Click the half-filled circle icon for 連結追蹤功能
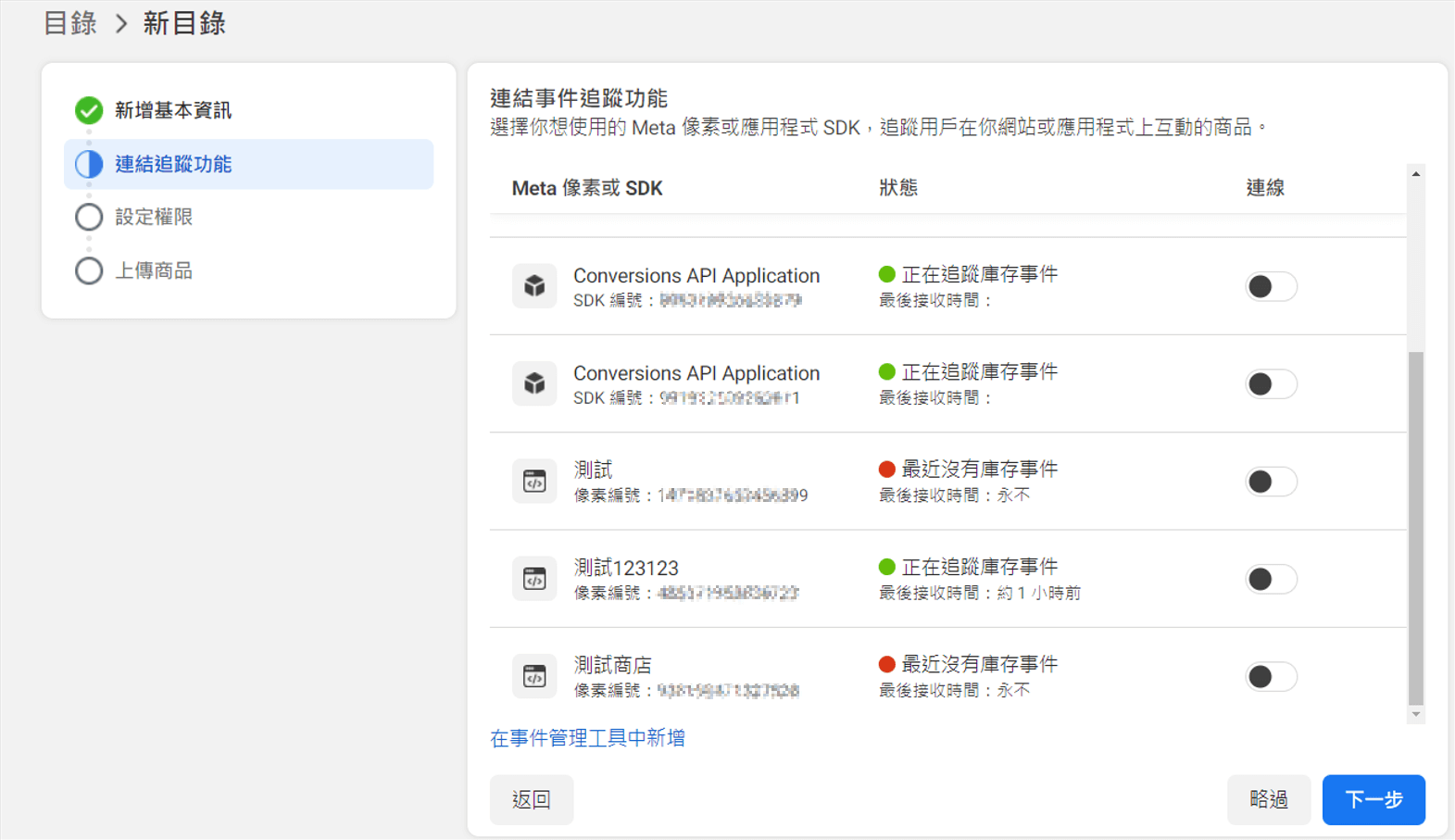 tap(89, 164)
